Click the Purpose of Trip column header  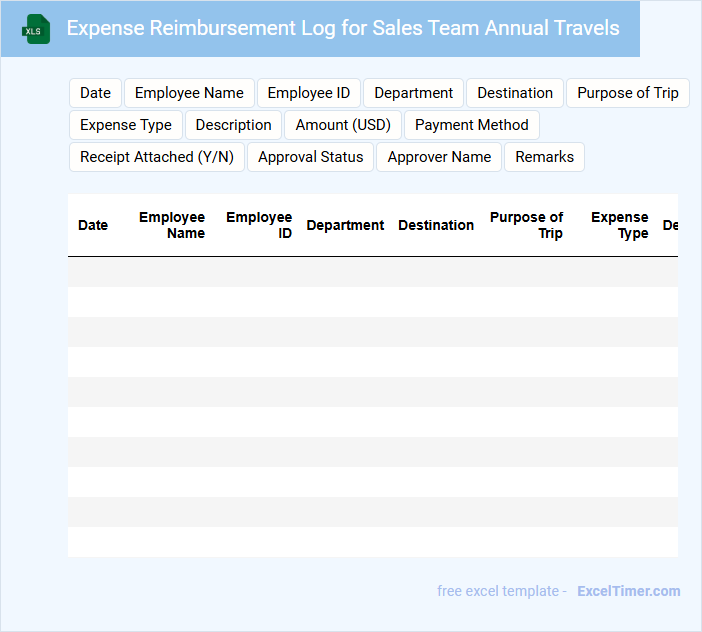pos(526,225)
